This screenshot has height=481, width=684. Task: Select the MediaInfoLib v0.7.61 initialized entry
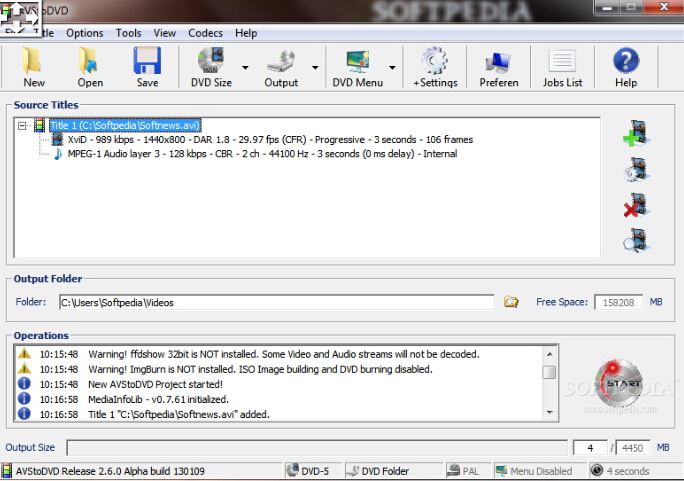click(158, 399)
